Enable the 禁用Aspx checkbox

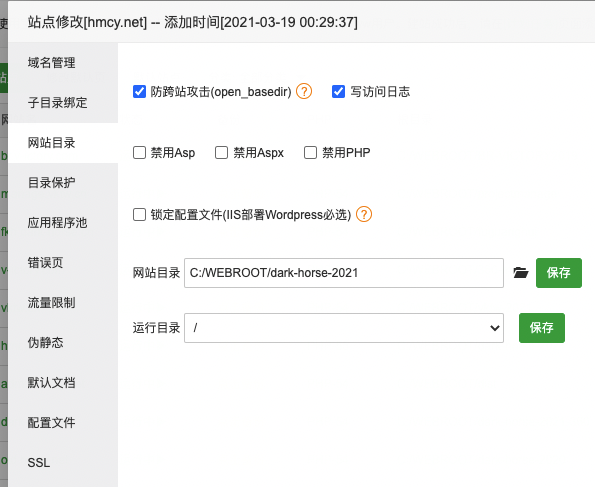221,153
